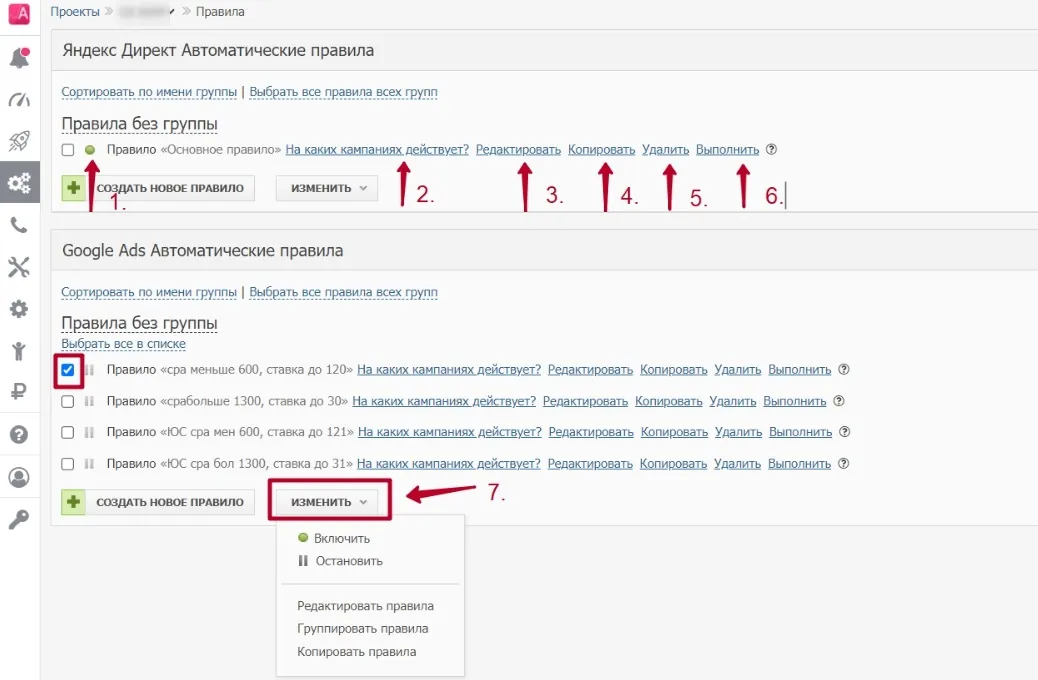Click help icon next to «Основное правило» Выполнить
The image size is (1038, 680).
click(771, 150)
